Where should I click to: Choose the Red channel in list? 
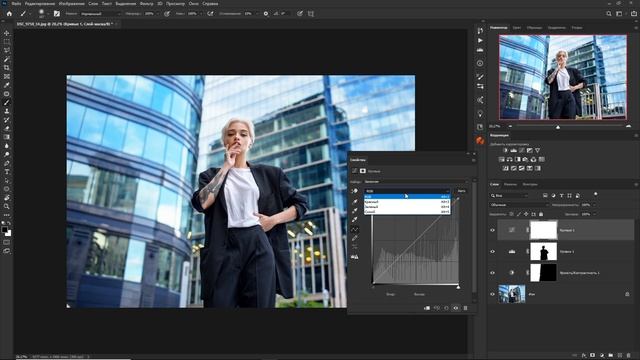click(x=407, y=202)
